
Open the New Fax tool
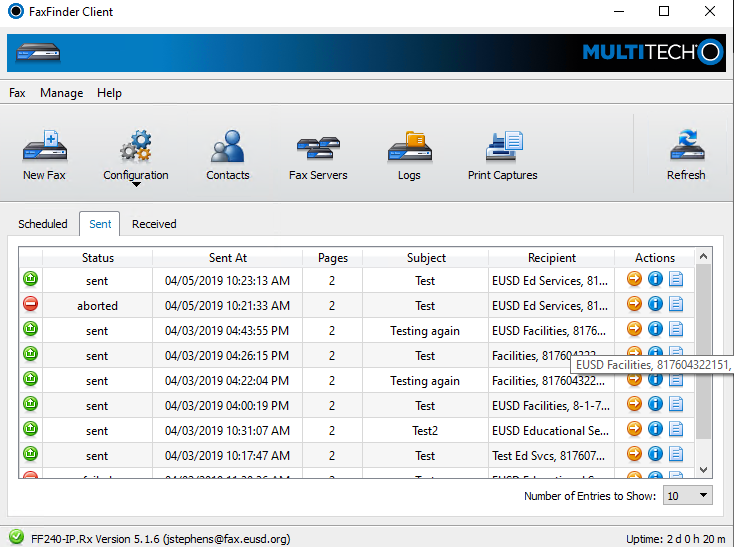click(44, 155)
